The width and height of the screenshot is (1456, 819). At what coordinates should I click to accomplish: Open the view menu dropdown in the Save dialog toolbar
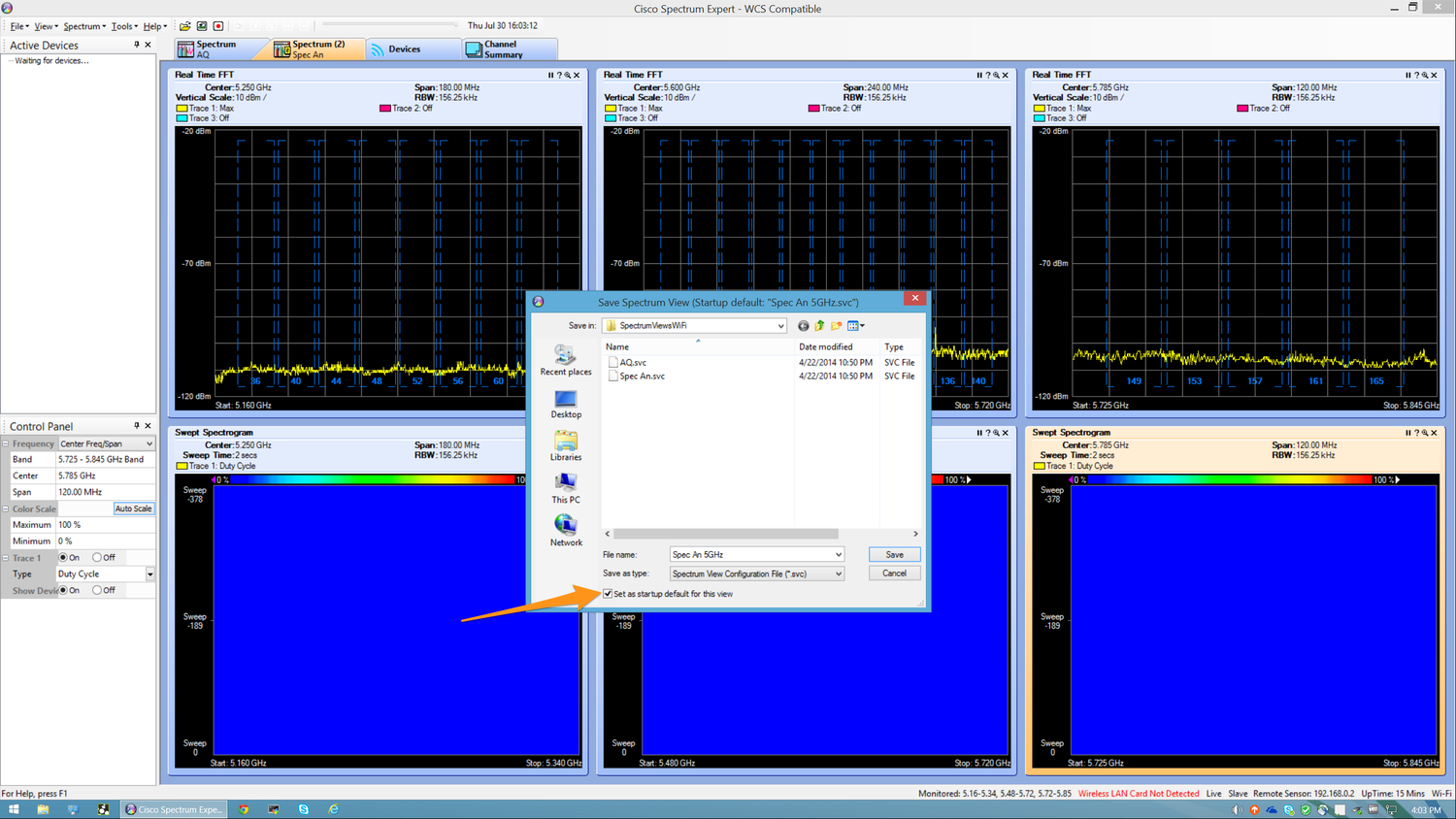(856, 326)
